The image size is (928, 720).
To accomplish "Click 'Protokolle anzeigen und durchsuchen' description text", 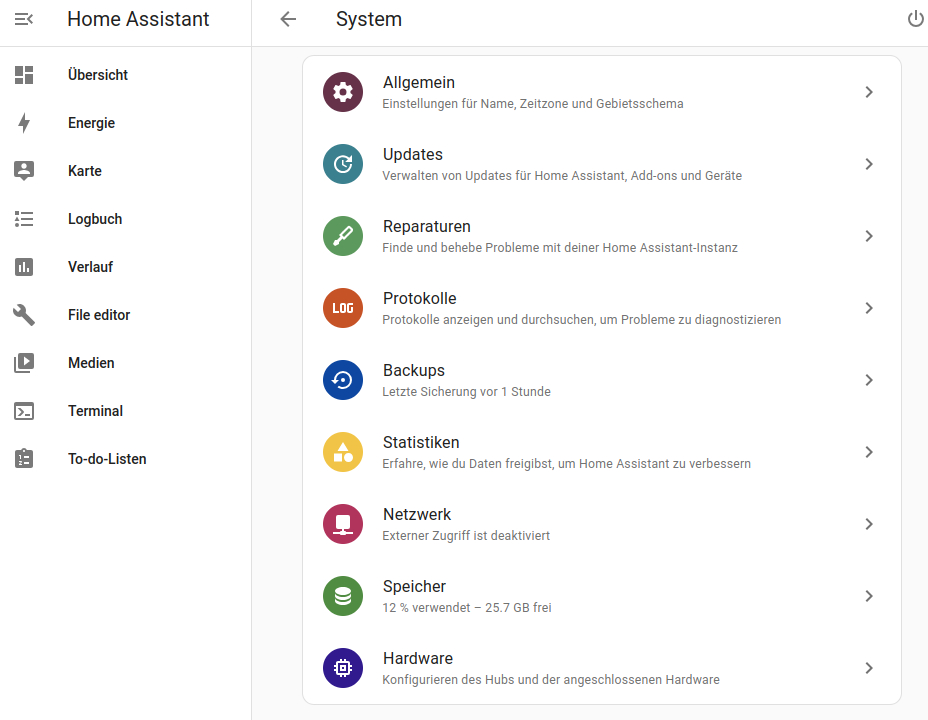I will (582, 320).
